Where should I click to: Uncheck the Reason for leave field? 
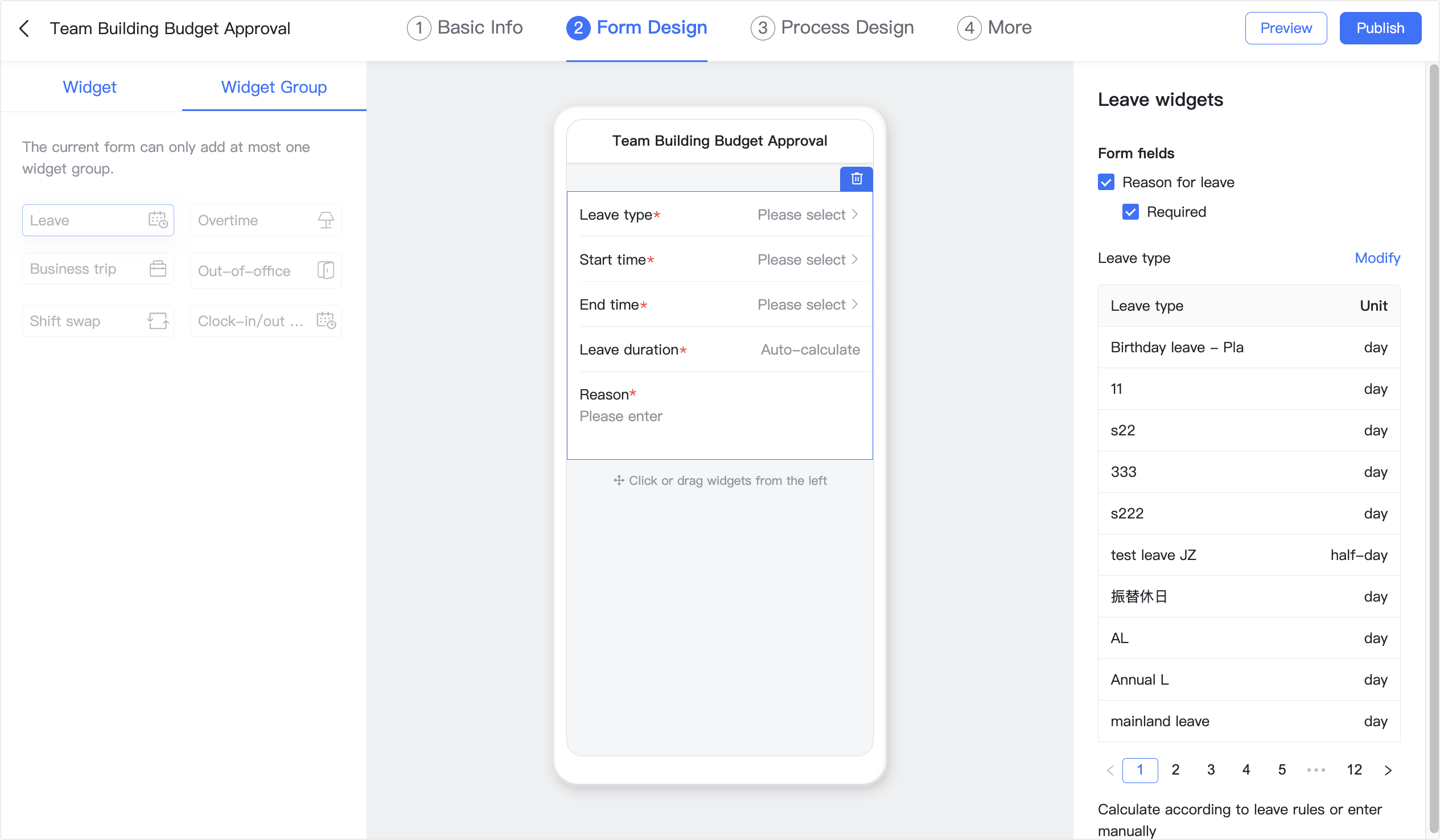click(x=1106, y=182)
